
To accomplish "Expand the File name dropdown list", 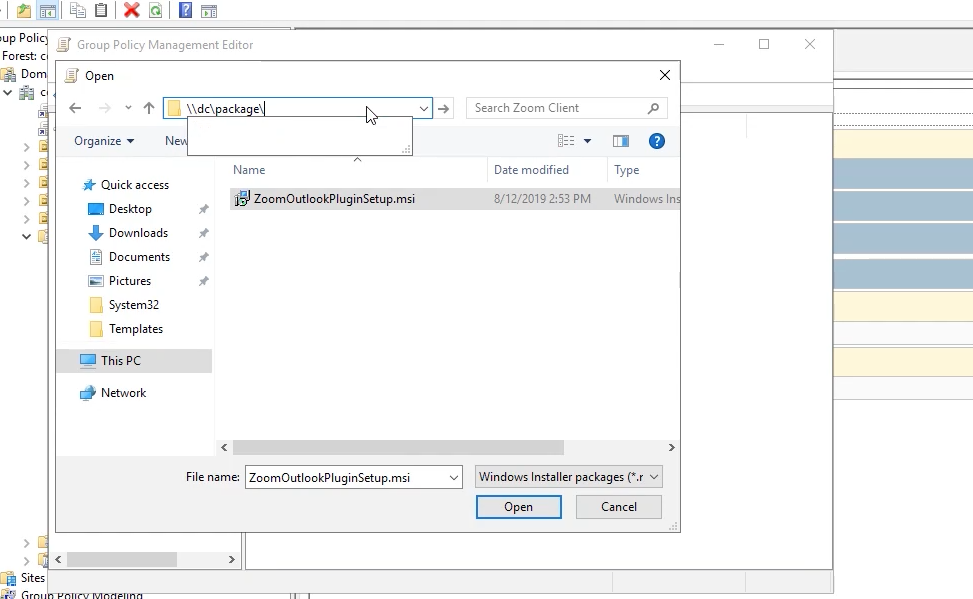I will coord(453,478).
